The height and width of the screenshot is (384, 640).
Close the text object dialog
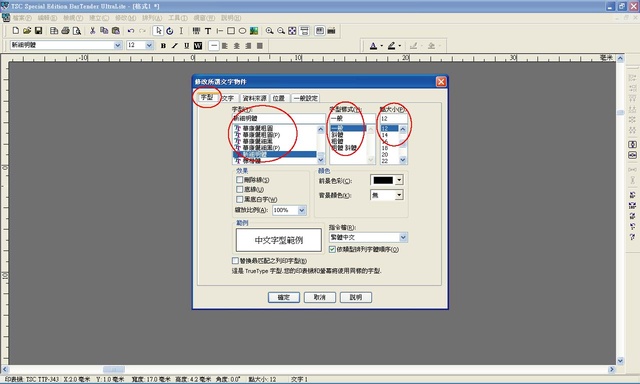(x=441, y=82)
